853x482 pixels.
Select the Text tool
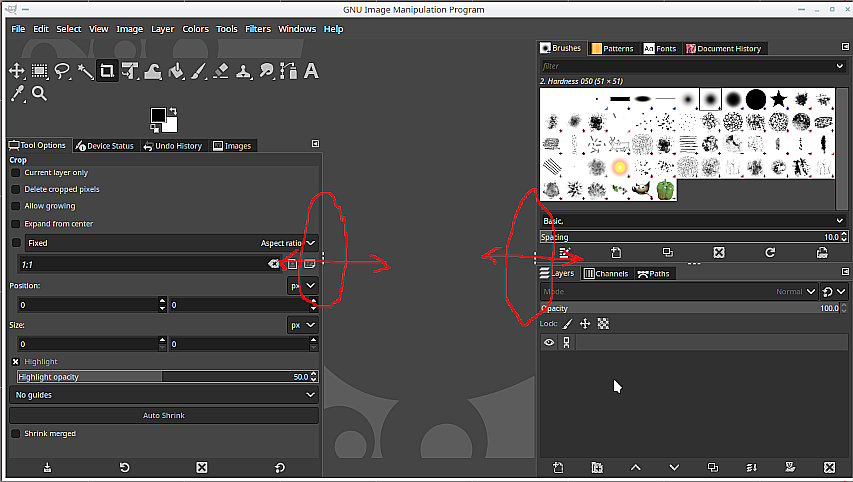tap(311, 71)
